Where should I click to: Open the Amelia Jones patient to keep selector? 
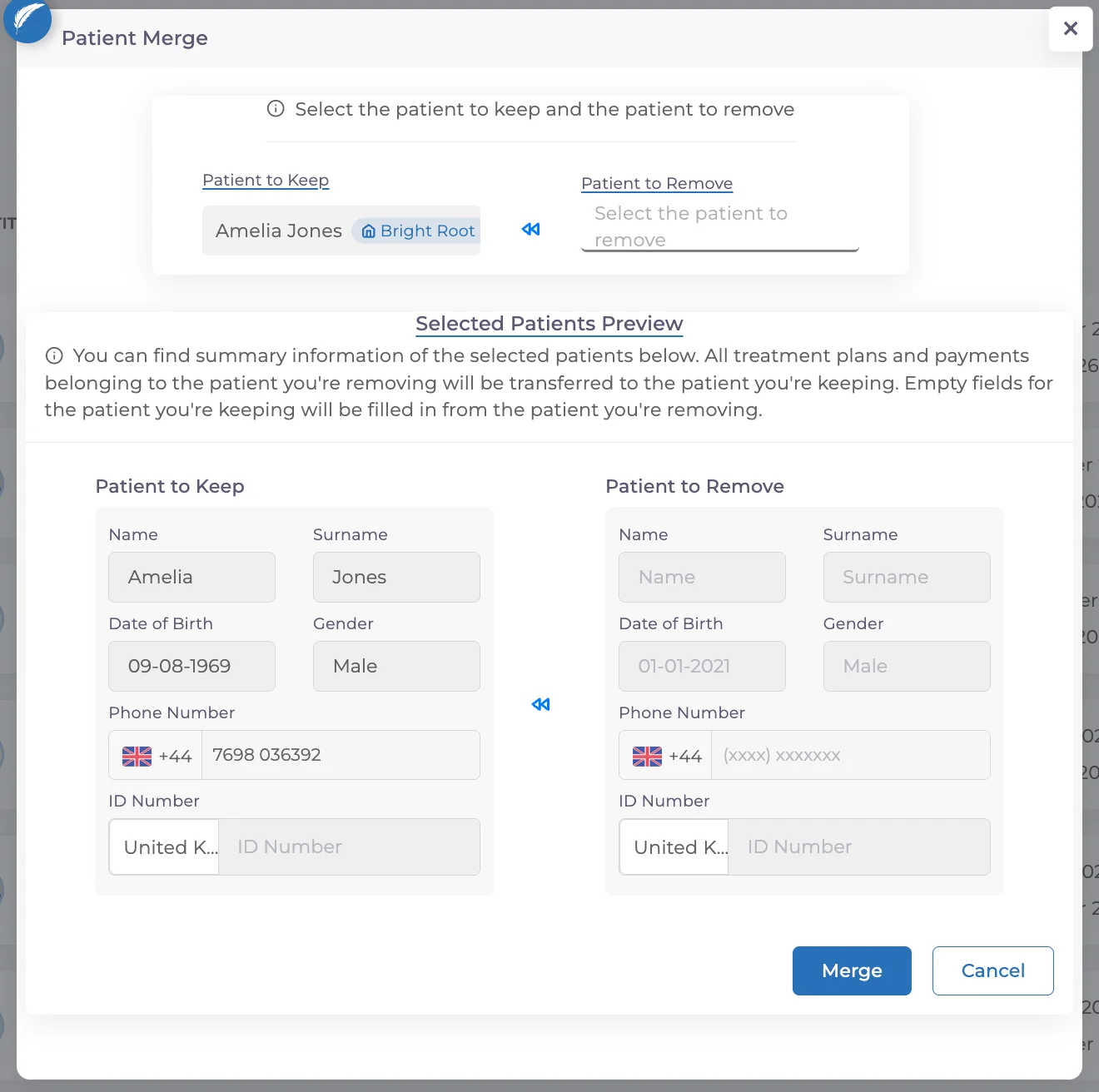[341, 231]
